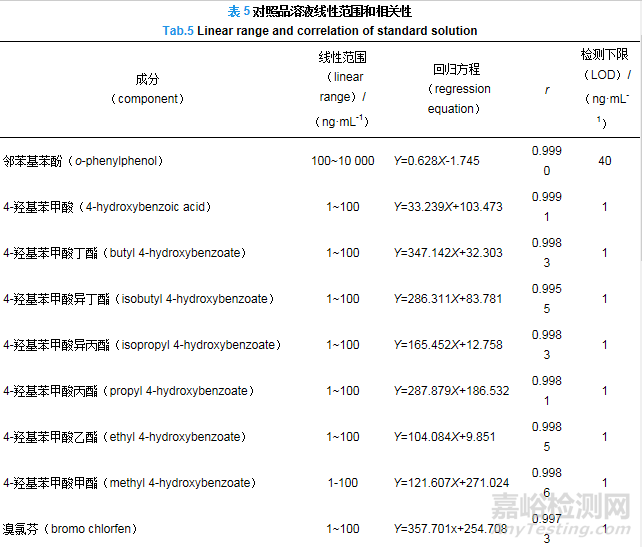Viewport: 642px width, 547px height.
Task: Click the equation 'Y=104.084X+9.851'
Action: [x=445, y=437]
